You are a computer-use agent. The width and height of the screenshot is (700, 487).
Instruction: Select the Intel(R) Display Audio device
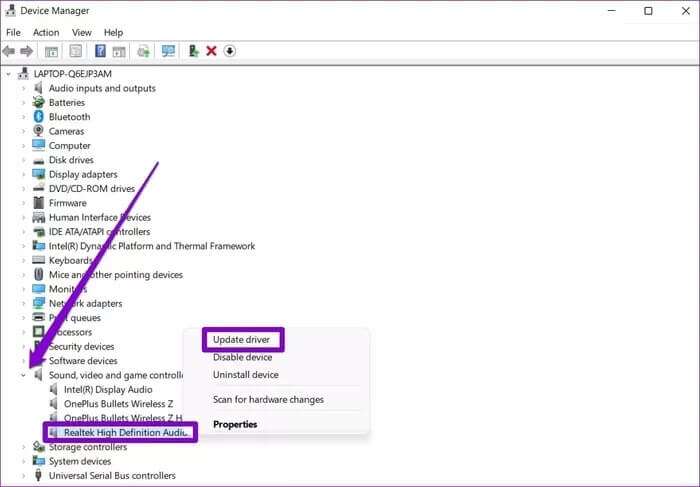click(x=108, y=390)
